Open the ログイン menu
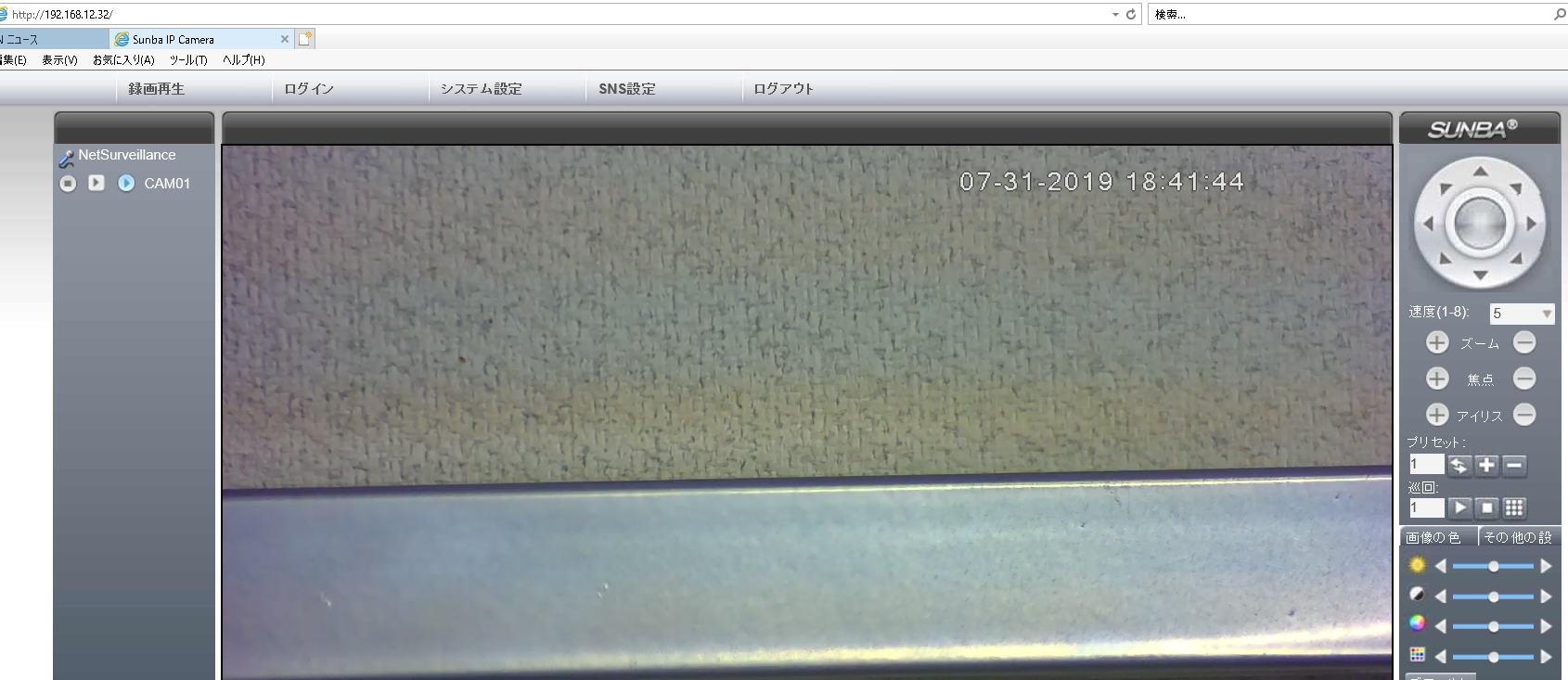The width and height of the screenshot is (1568, 680). [x=309, y=89]
